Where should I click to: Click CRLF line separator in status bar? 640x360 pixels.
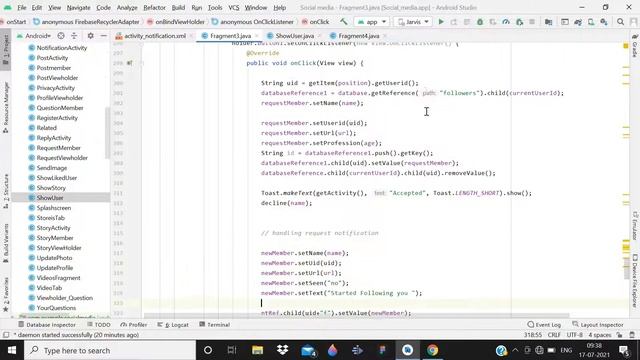pos(554,335)
